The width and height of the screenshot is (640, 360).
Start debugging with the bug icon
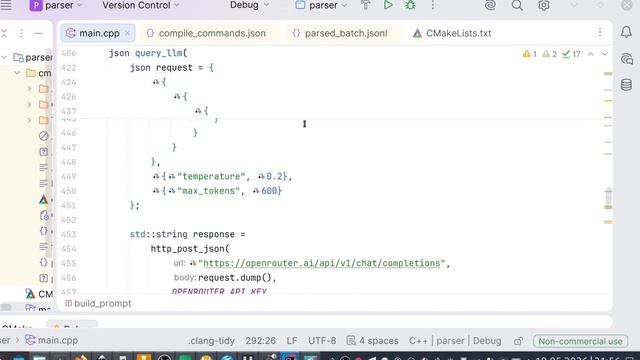pos(410,5)
